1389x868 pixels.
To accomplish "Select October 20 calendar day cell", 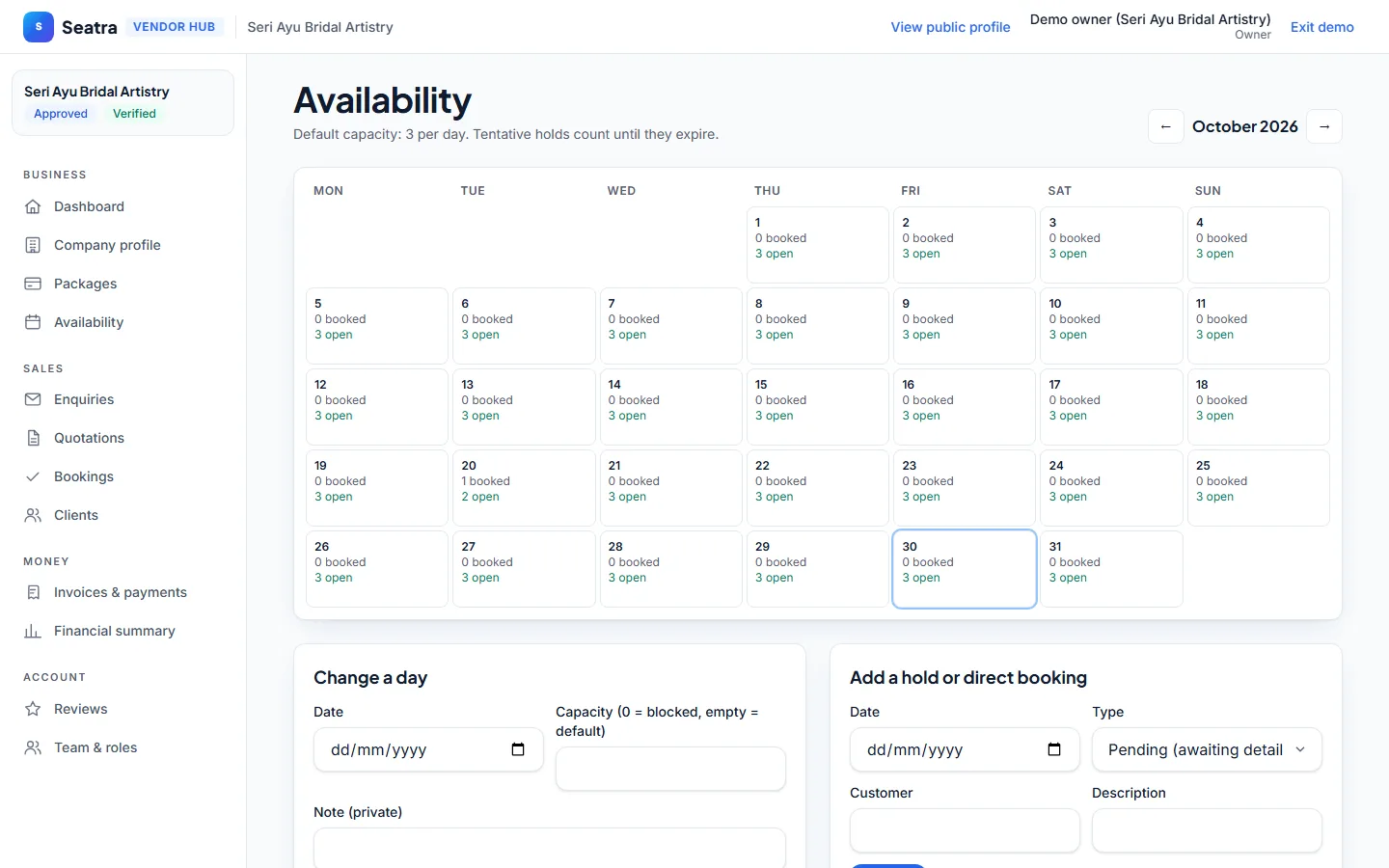I will [x=524, y=488].
